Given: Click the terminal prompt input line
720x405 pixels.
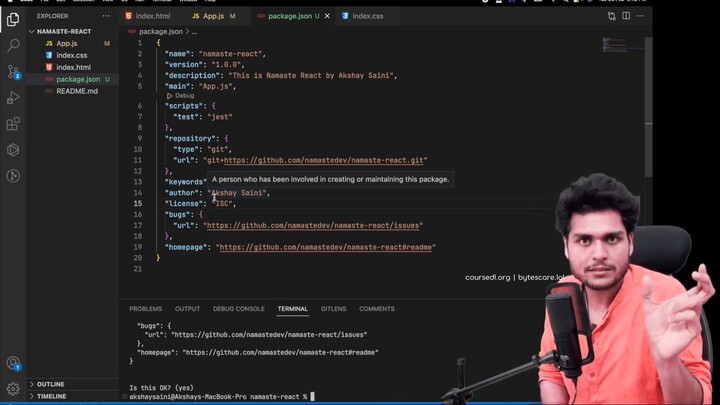Looking at the screenshot, I should pos(222,397).
